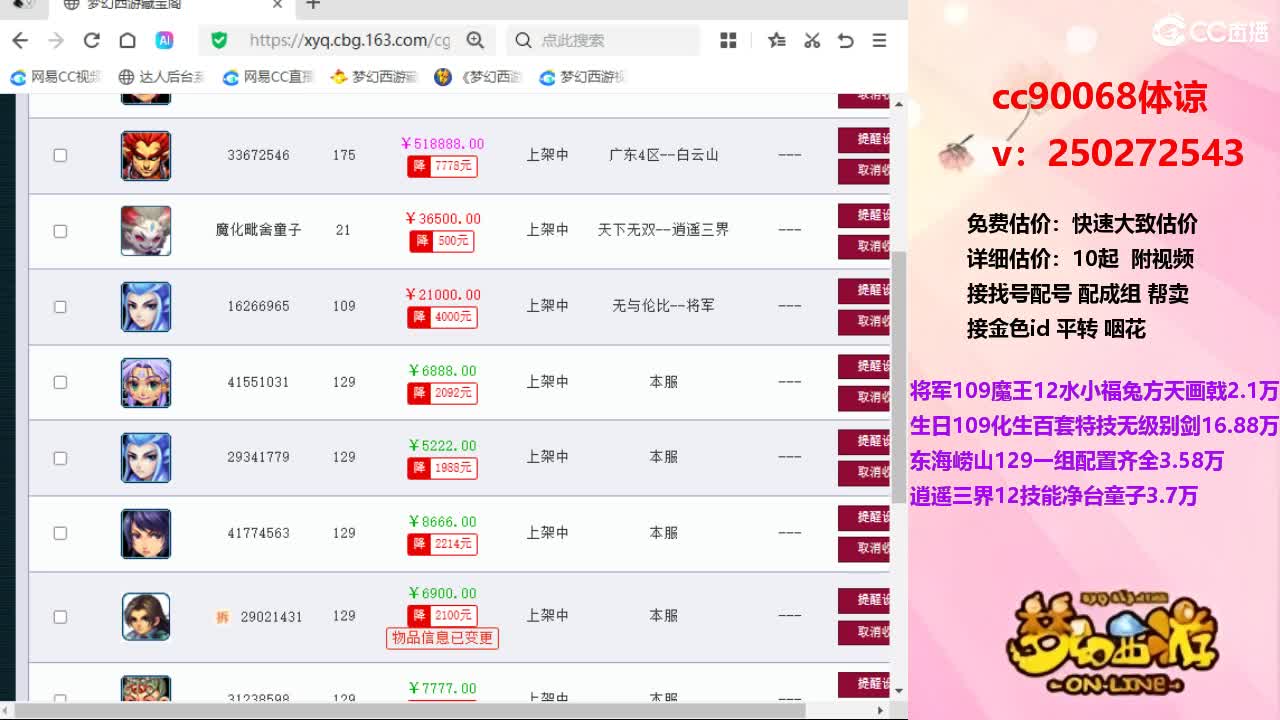Tick the checkbox for 29021431 row
This screenshot has height=720, width=1280.
60,617
